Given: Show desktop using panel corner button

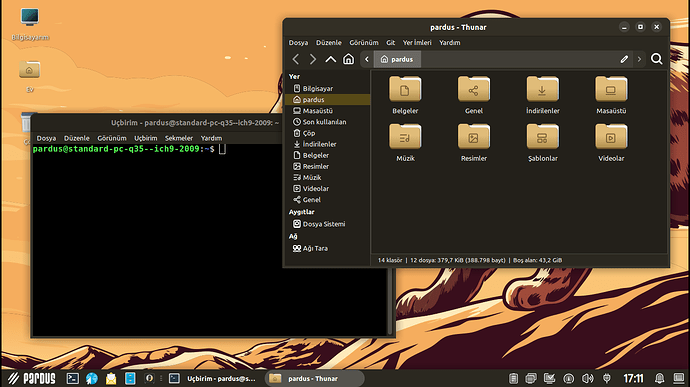Looking at the screenshot, I should [679, 378].
